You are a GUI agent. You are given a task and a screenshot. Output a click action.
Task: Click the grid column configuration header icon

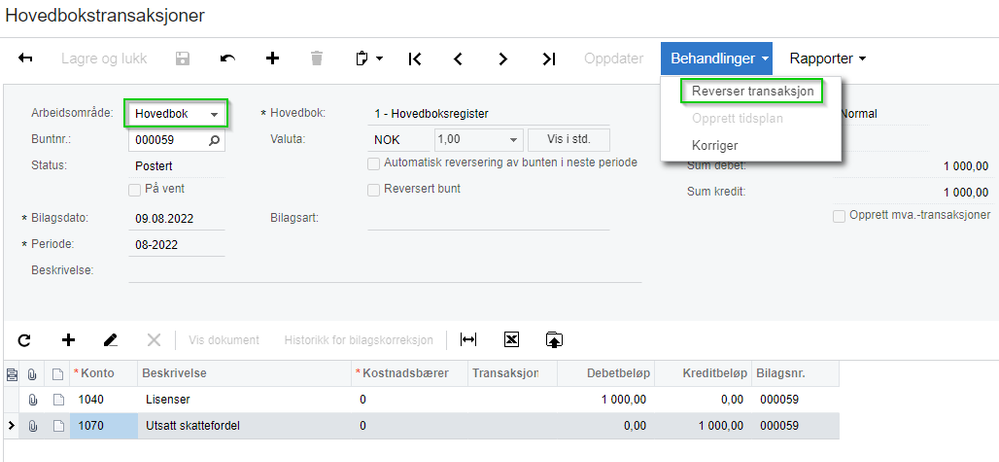(11, 374)
